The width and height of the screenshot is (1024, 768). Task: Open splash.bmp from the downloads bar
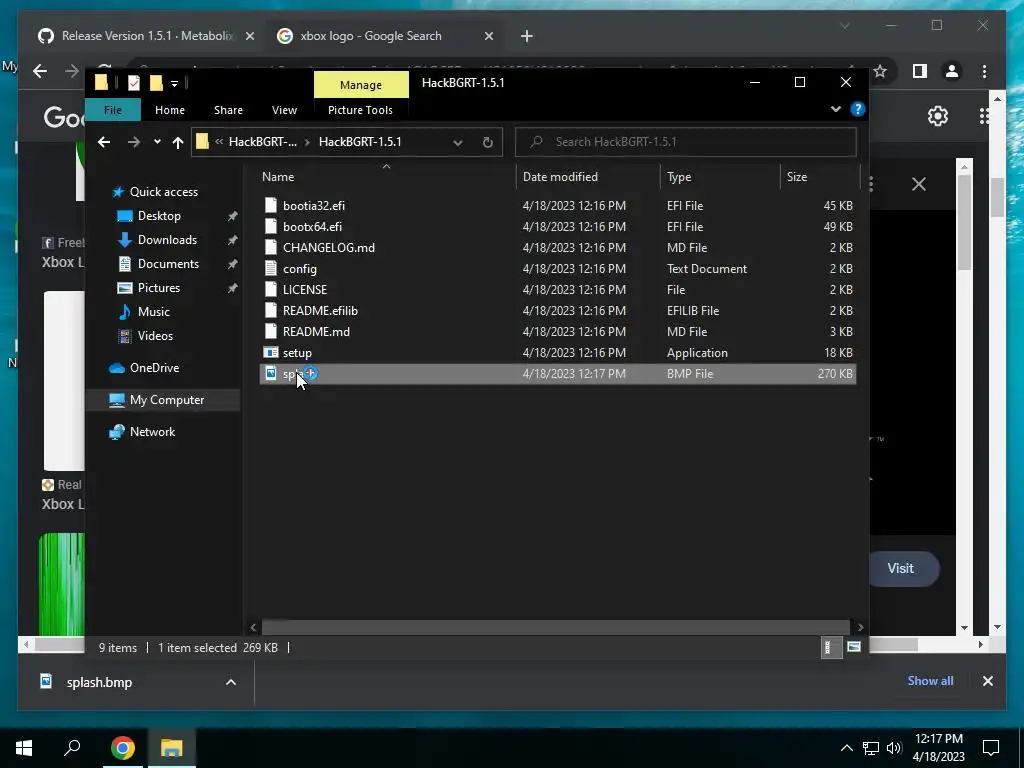point(99,682)
